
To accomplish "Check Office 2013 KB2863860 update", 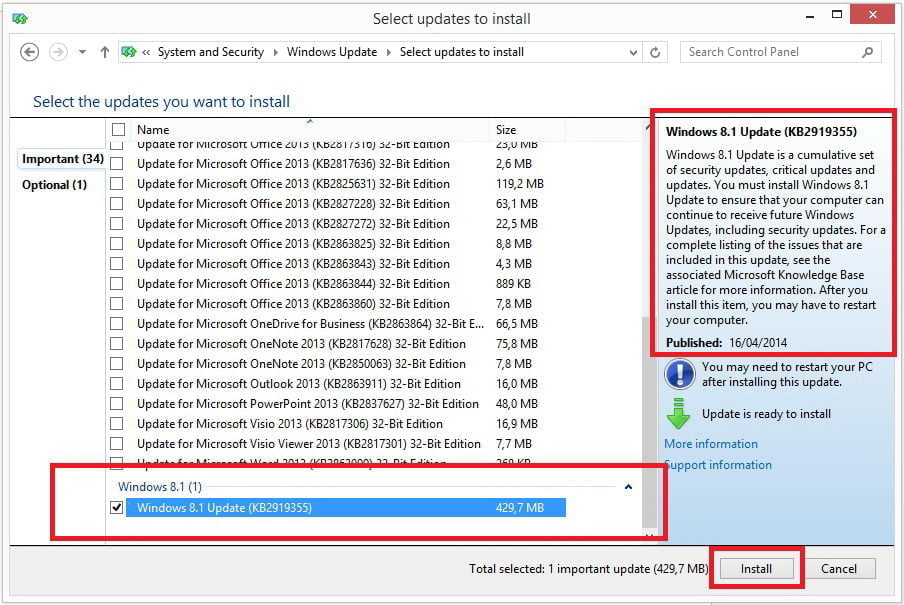I will click(x=116, y=303).
